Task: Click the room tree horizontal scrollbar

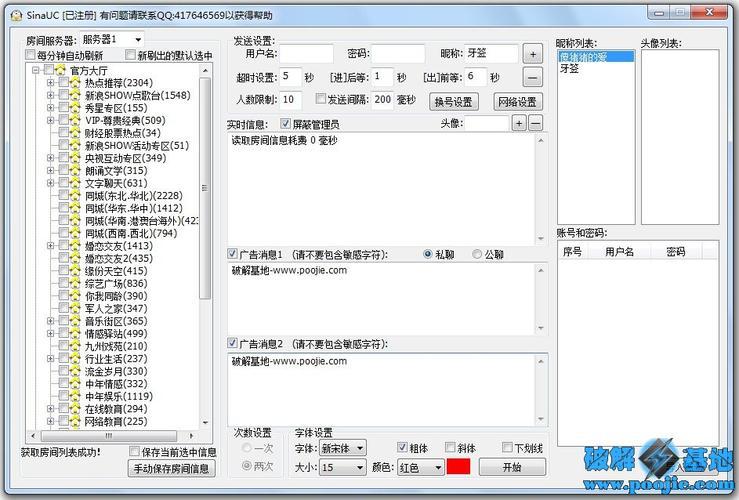Action: click(x=109, y=436)
